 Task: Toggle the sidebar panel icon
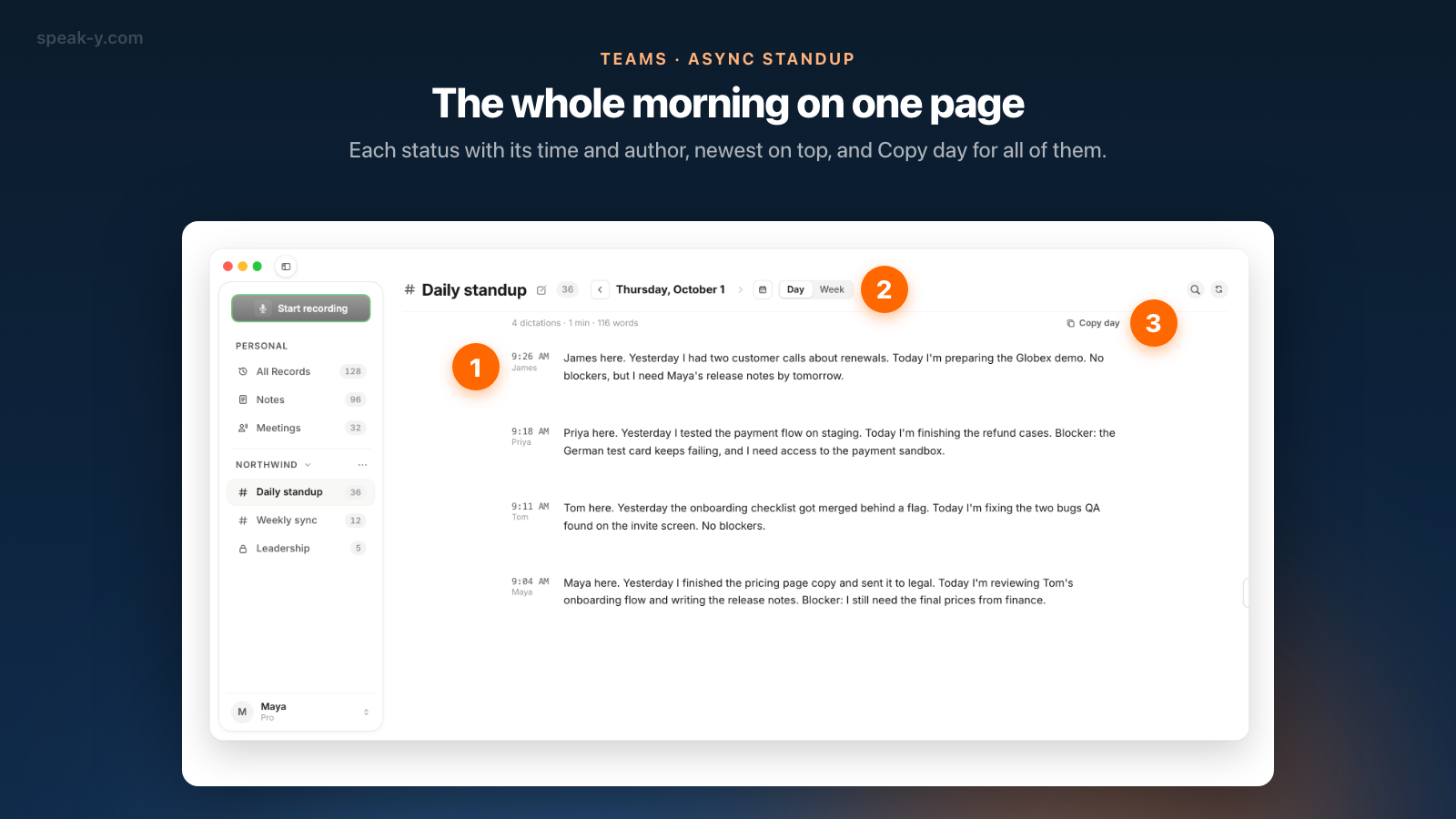click(286, 267)
